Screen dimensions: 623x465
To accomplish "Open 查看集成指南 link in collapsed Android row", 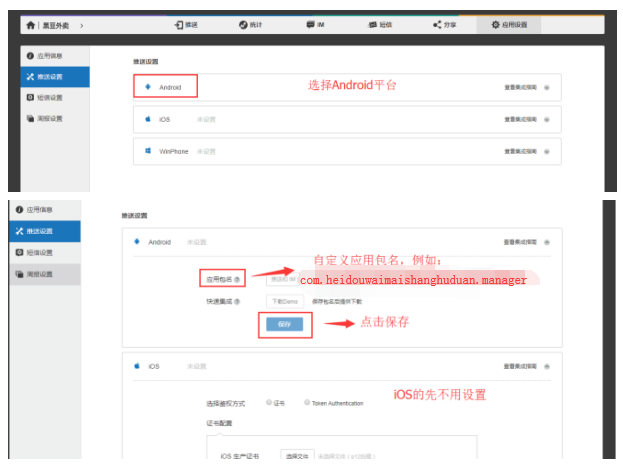I will click(520, 87).
